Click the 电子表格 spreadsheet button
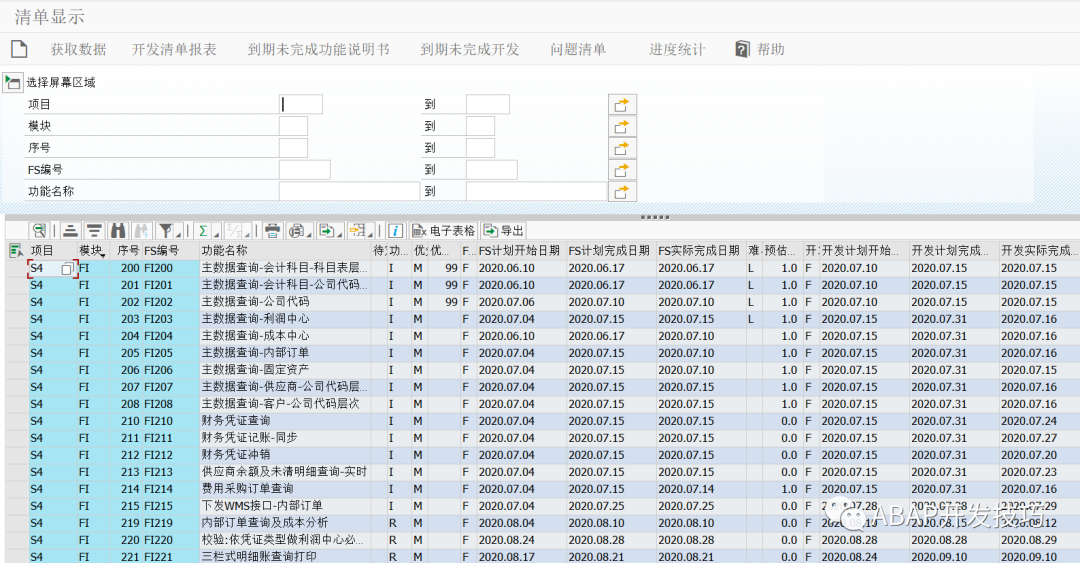This screenshot has width=1080, height=563. (x=444, y=231)
